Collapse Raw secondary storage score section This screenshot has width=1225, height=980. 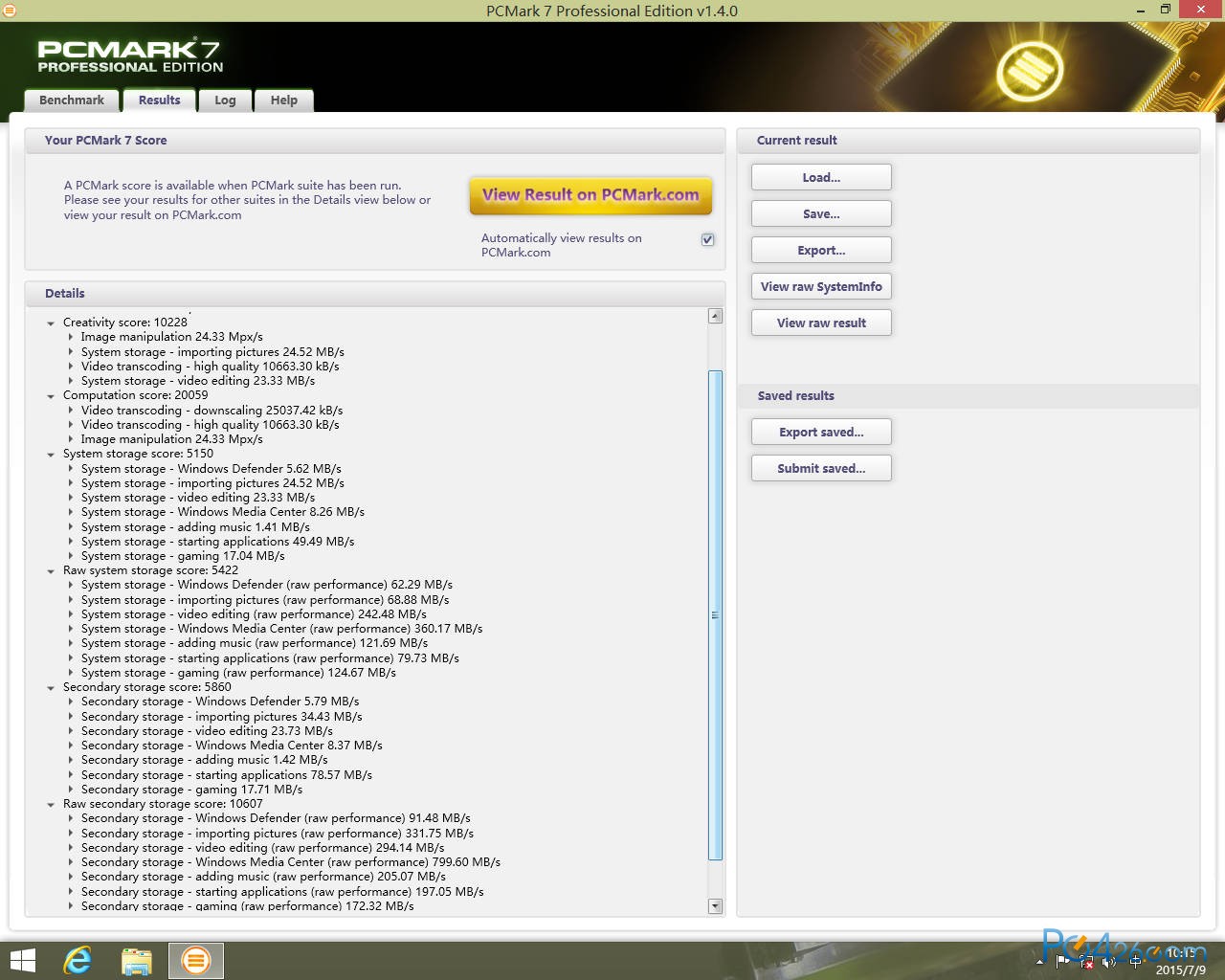pos(51,805)
